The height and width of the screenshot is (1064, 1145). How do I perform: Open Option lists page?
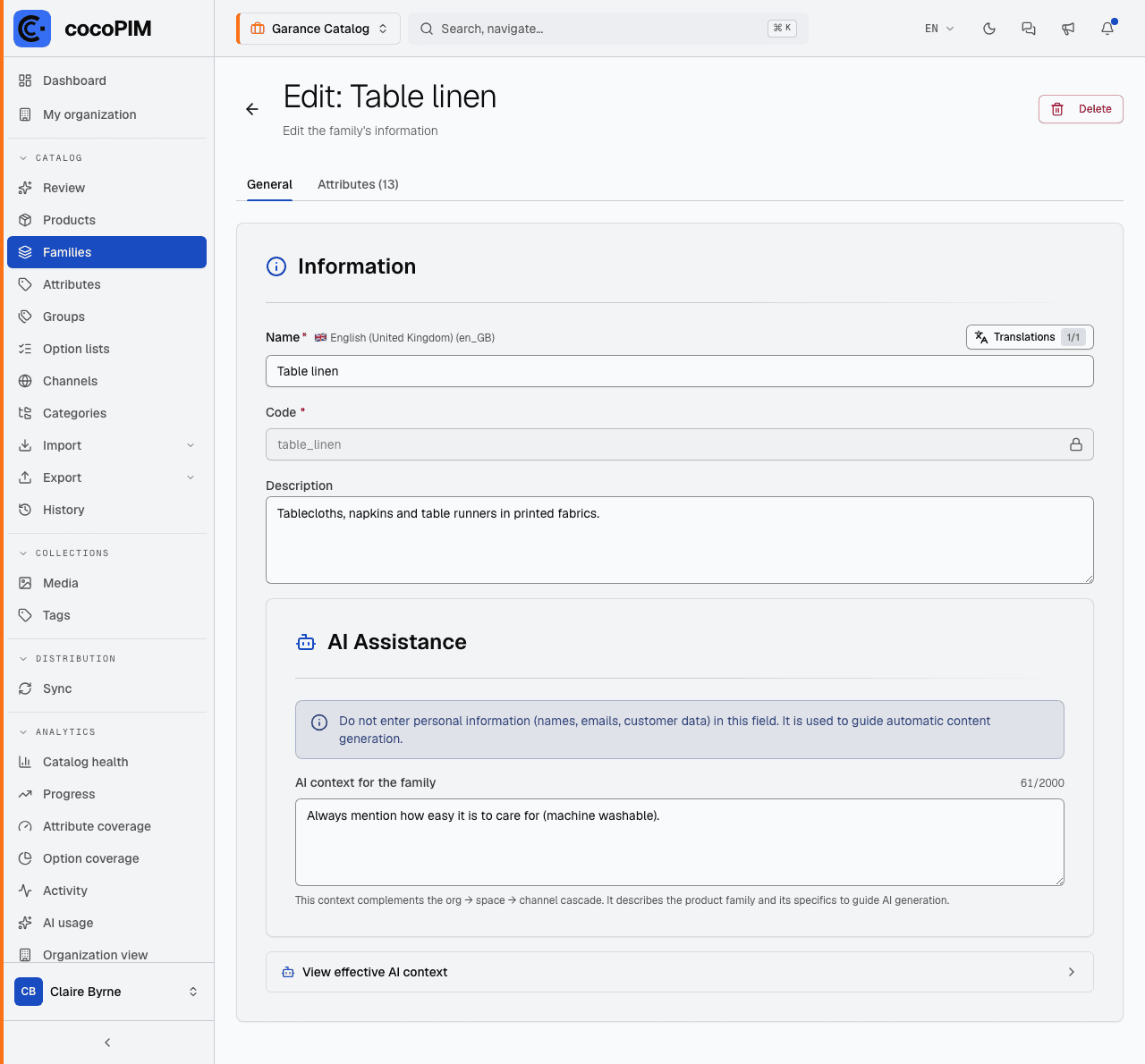[107, 349]
